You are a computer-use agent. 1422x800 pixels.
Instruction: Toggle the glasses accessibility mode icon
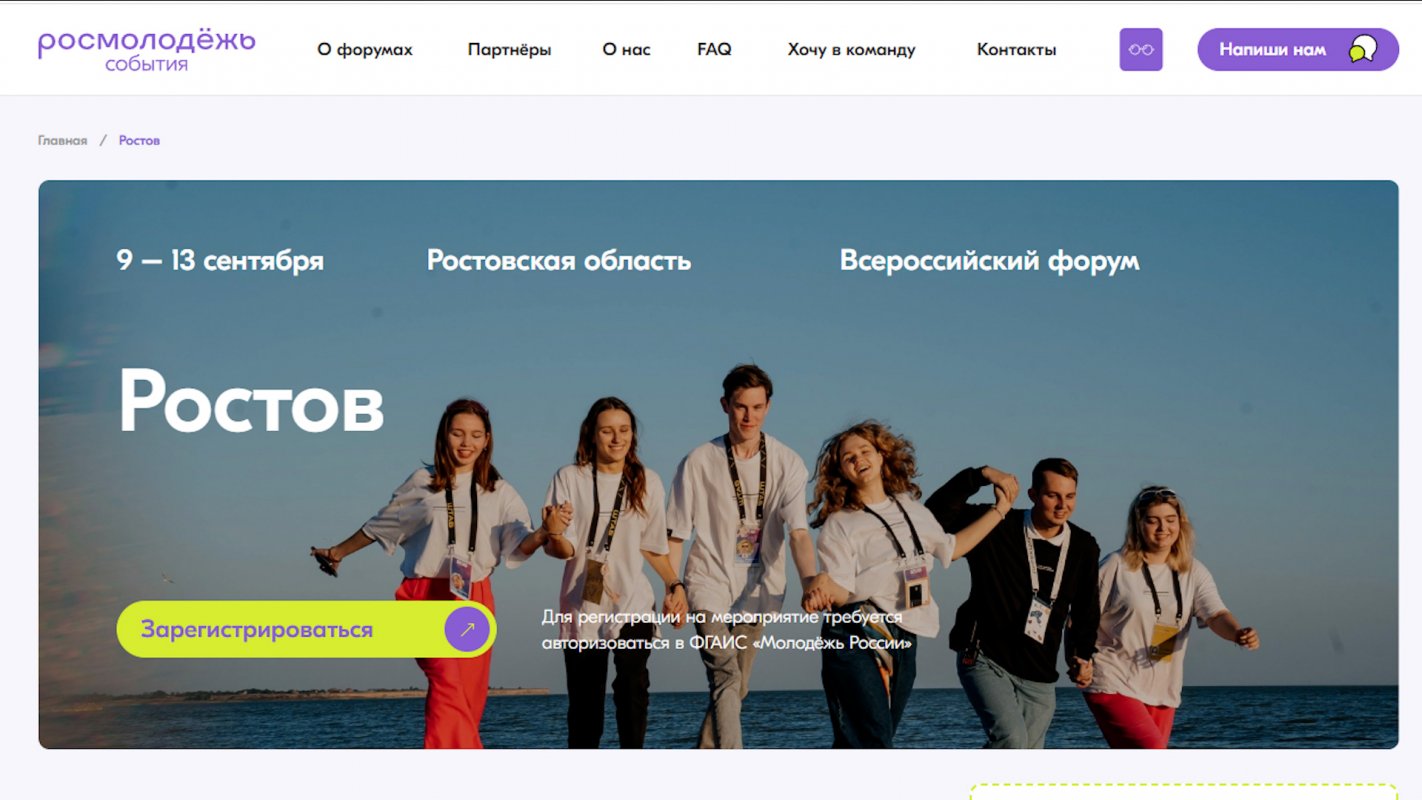click(1140, 50)
